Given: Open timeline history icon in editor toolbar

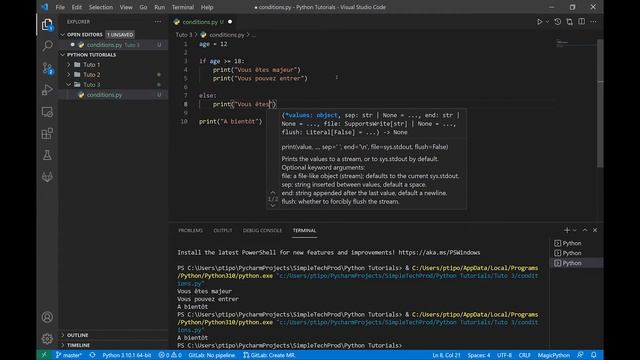Looking at the screenshot, I should click(558, 22).
